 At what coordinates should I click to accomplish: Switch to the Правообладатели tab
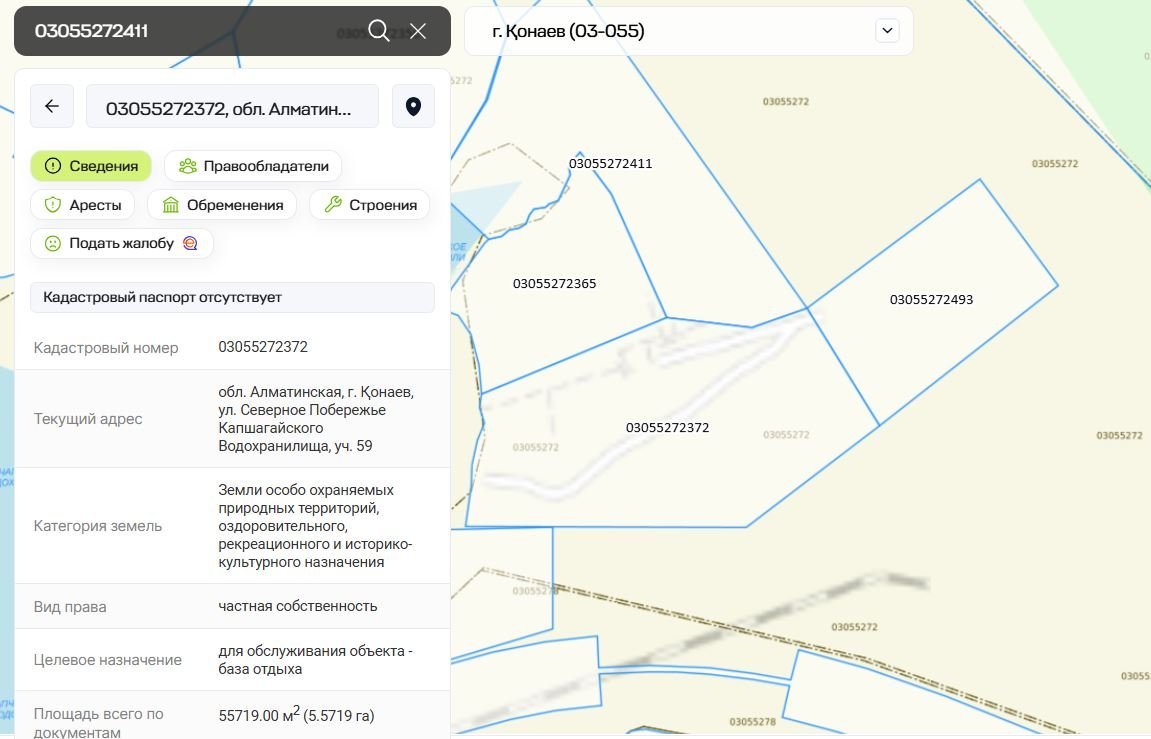(253, 166)
